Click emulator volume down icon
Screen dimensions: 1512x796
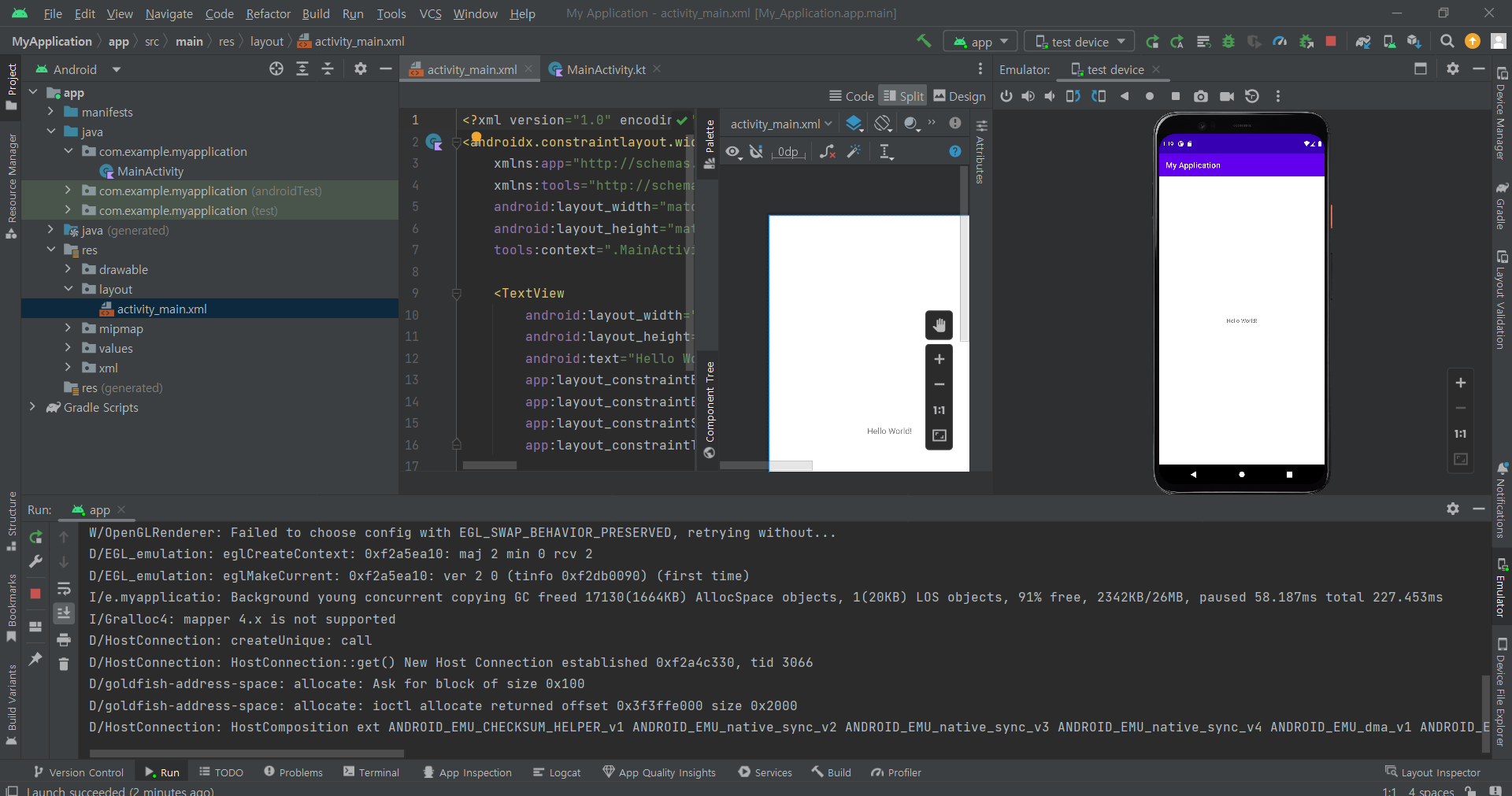point(1050,96)
